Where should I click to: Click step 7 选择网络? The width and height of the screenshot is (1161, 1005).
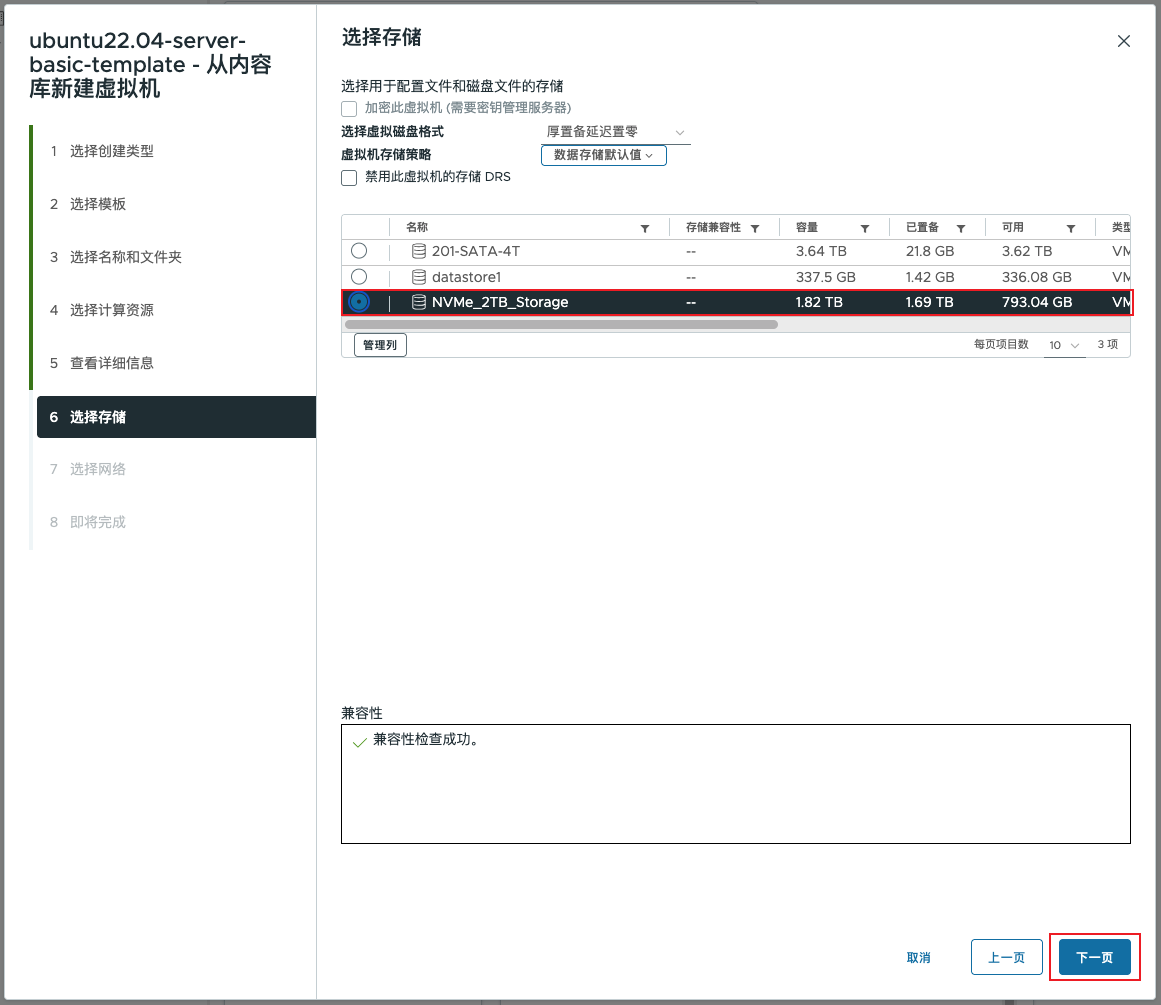[88, 470]
